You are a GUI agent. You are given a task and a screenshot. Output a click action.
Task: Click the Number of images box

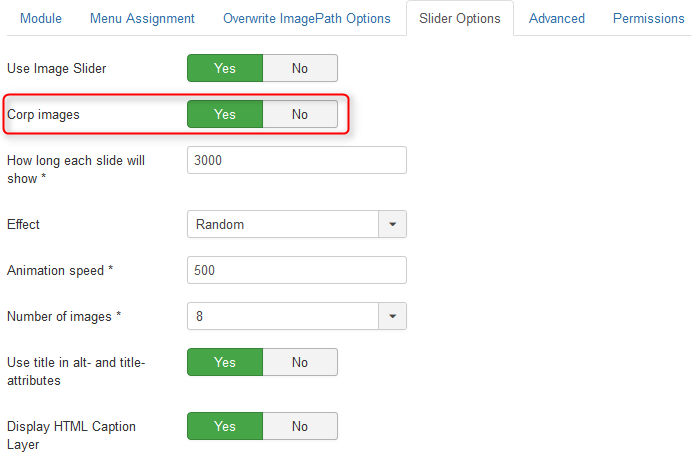point(282,316)
